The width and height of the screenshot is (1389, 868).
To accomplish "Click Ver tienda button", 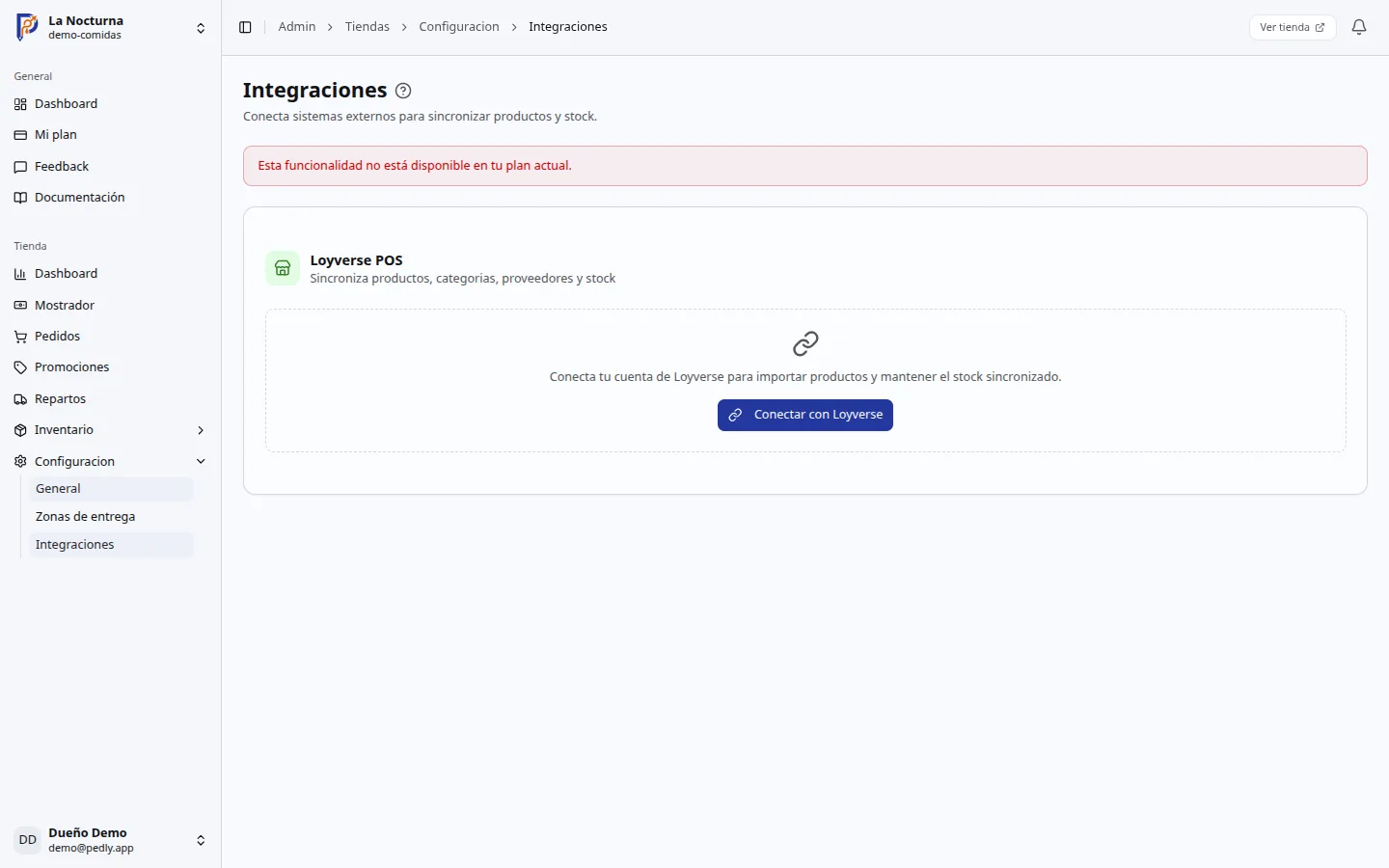I will pyautogui.click(x=1293, y=27).
